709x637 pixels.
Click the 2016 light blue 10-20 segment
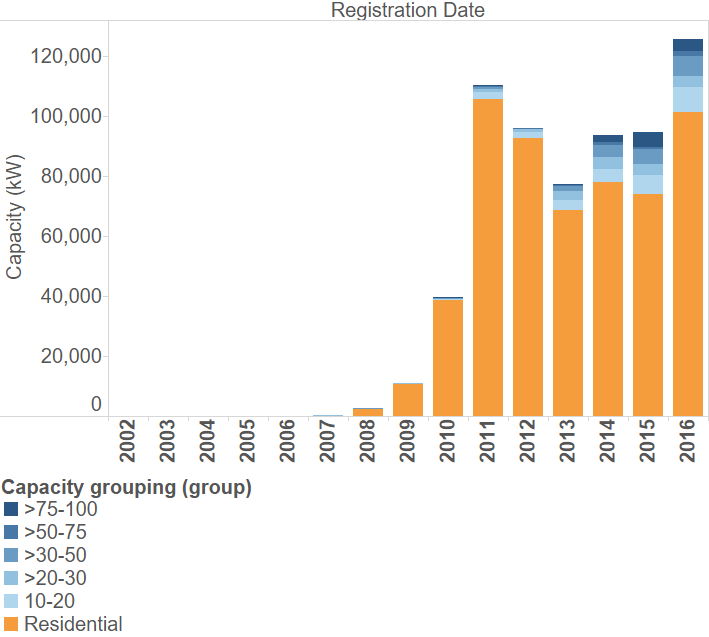[x=688, y=99]
